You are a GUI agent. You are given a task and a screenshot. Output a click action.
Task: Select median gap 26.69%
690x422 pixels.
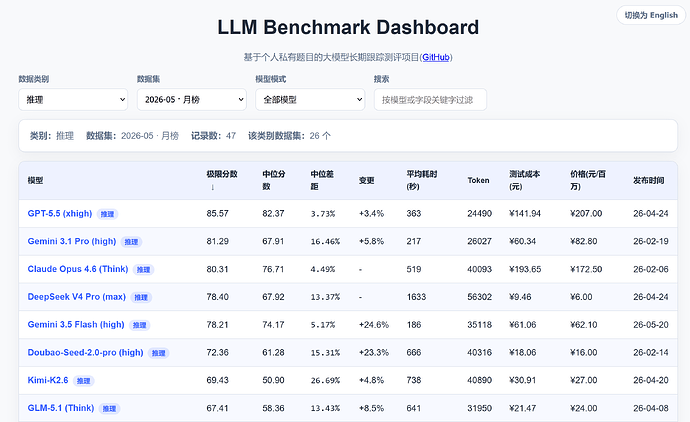coord(325,381)
